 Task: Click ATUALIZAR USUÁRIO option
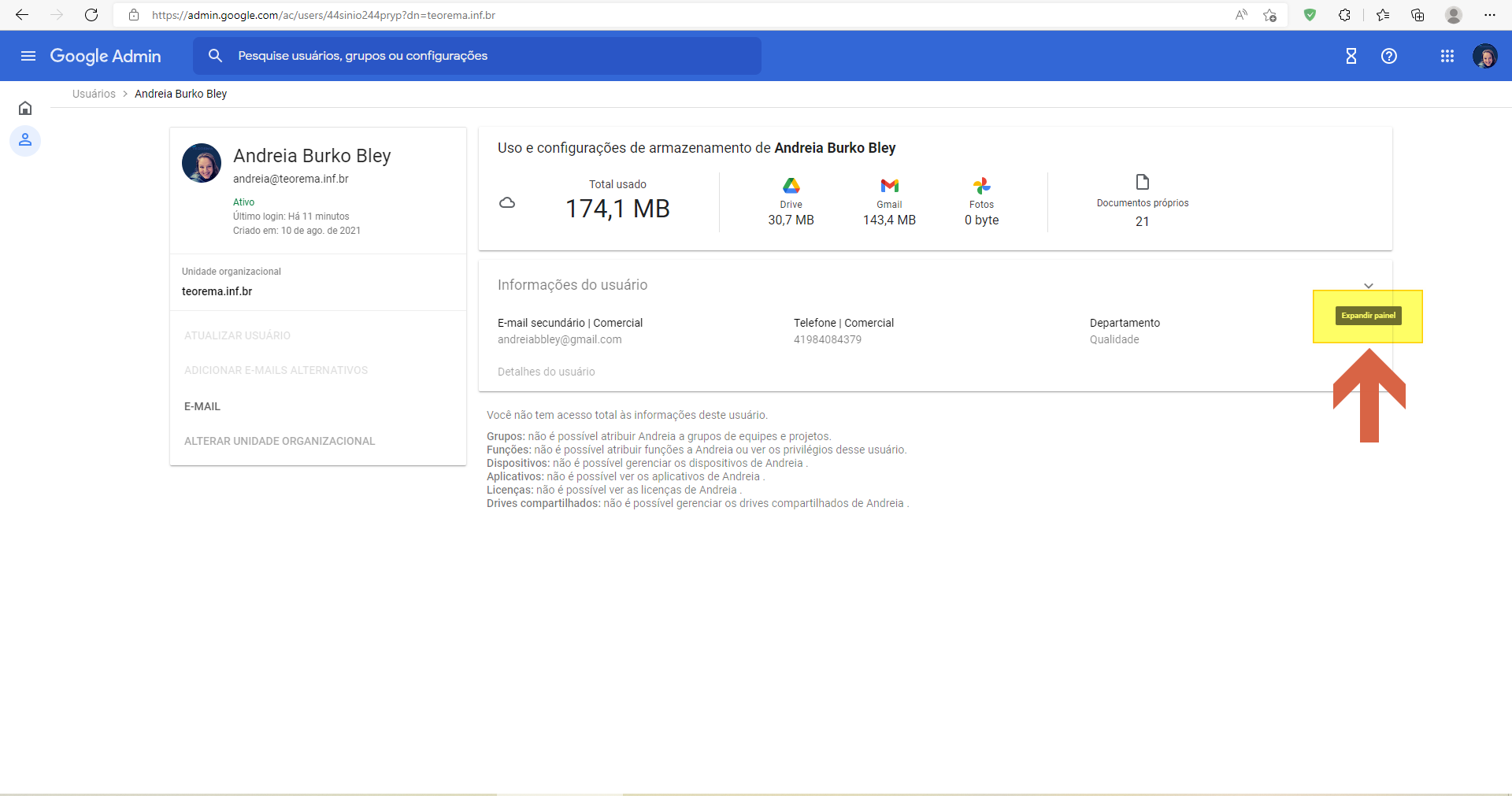[x=237, y=335]
